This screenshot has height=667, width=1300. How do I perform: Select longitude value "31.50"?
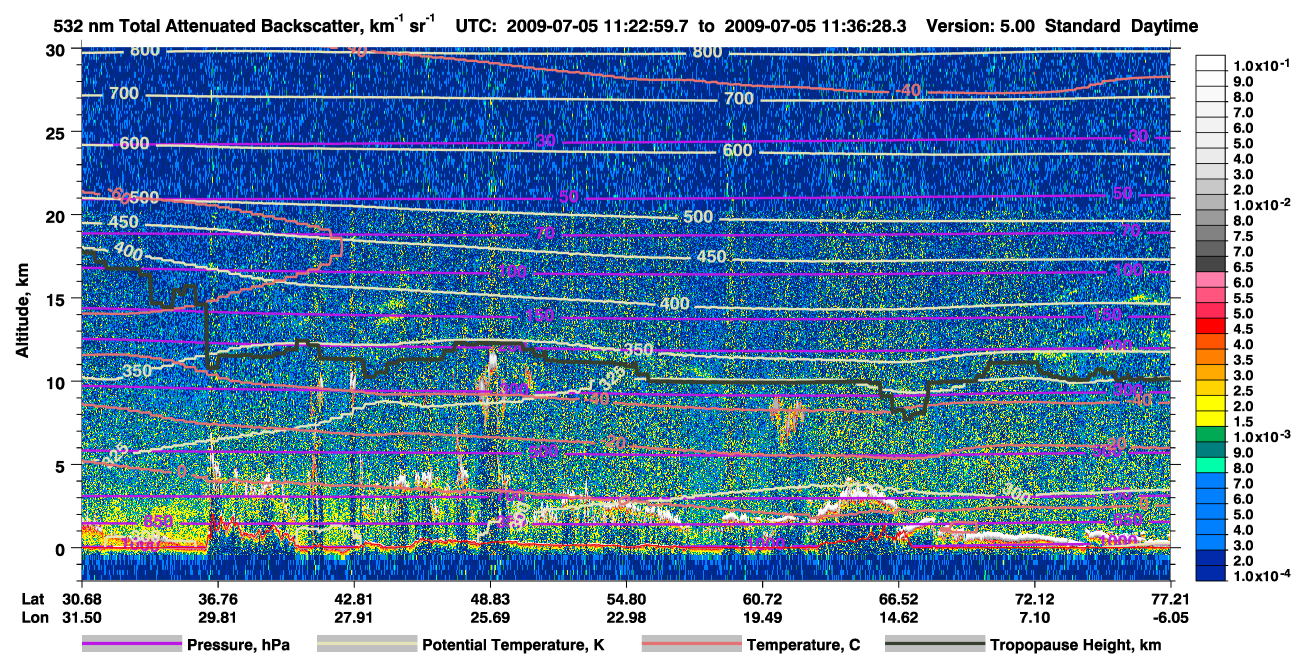(81, 617)
